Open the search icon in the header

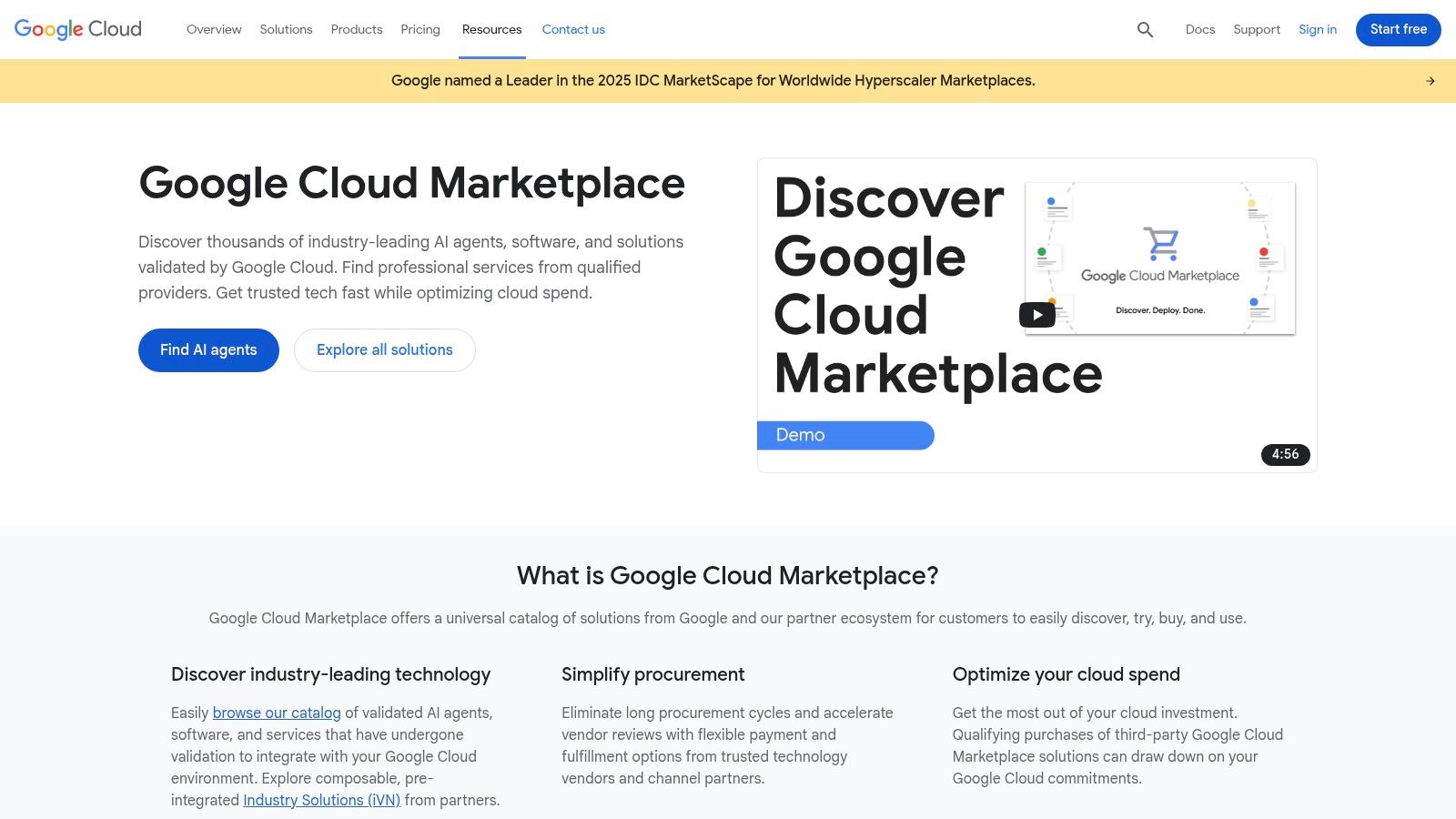[x=1145, y=29]
